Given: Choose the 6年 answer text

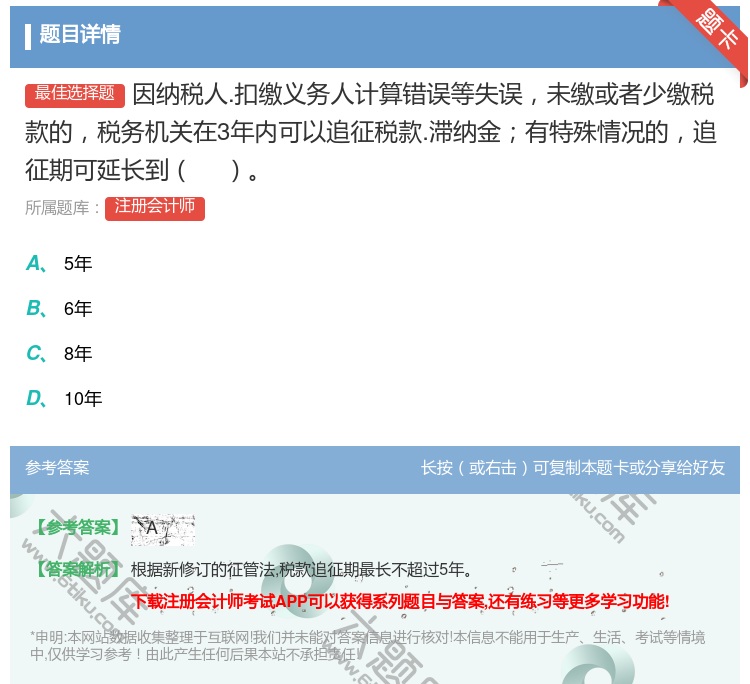Looking at the screenshot, I should (x=78, y=309).
